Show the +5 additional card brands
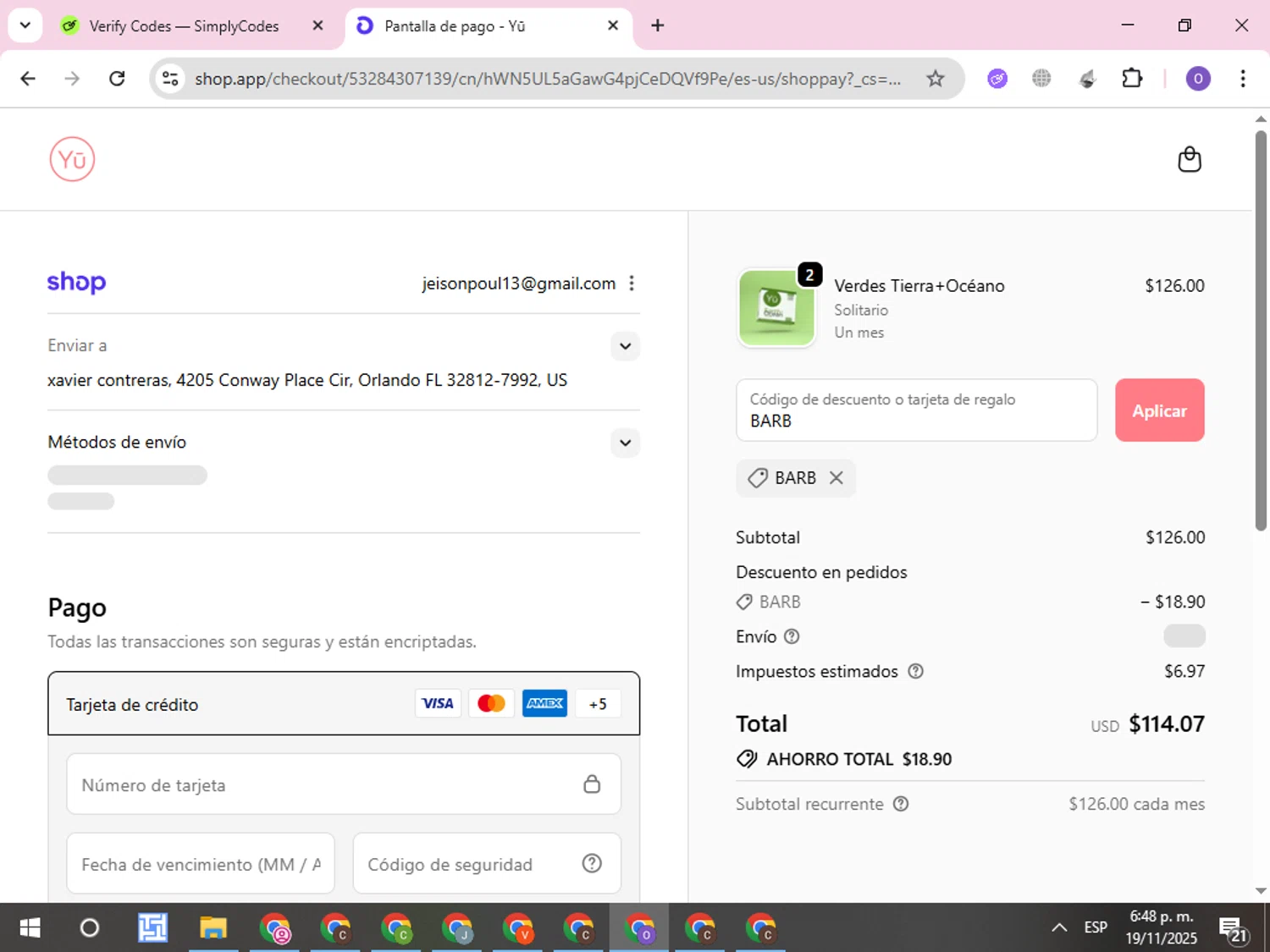Image resolution: width=1270 pixels, height=952 pixels. pos(598,704)
